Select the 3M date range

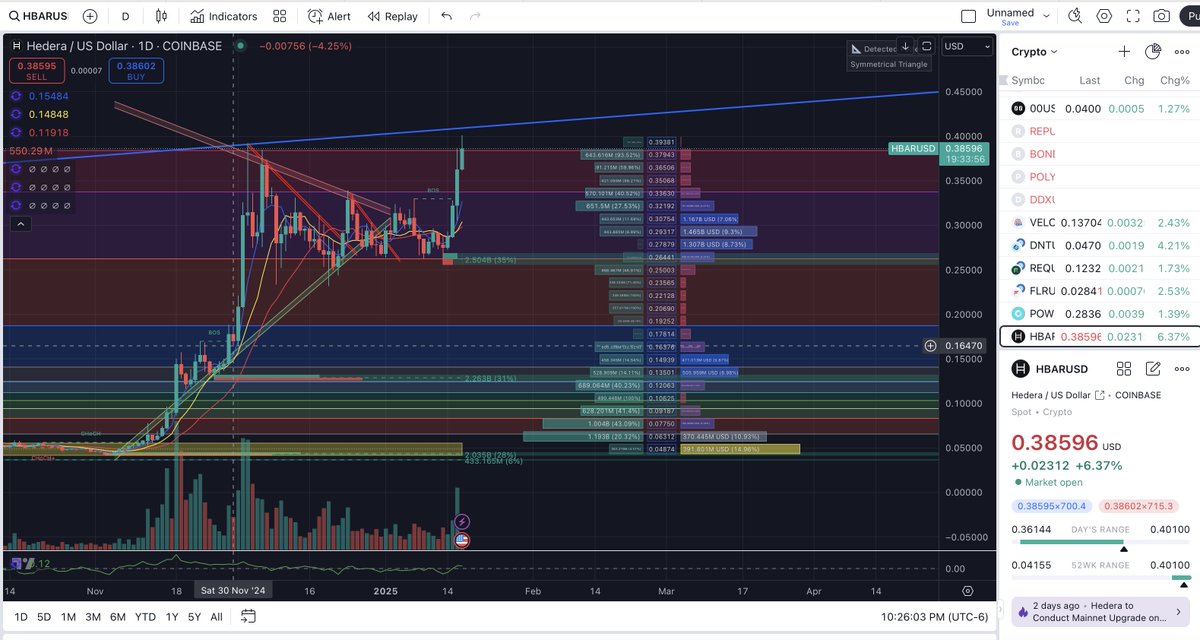pyautogui.click(x=93, y=617)
